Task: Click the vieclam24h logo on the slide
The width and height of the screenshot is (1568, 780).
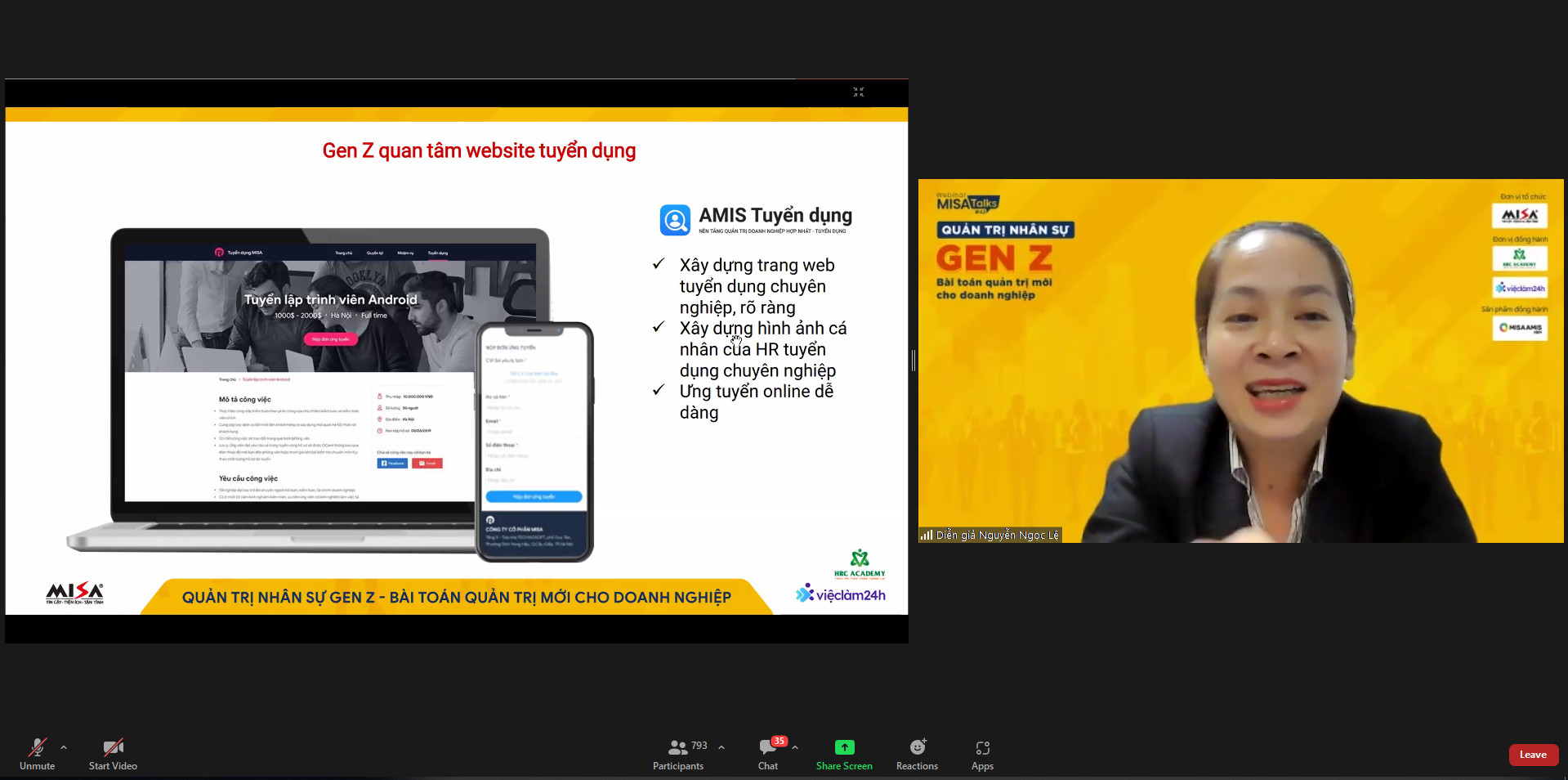Action: click(841, 594)
